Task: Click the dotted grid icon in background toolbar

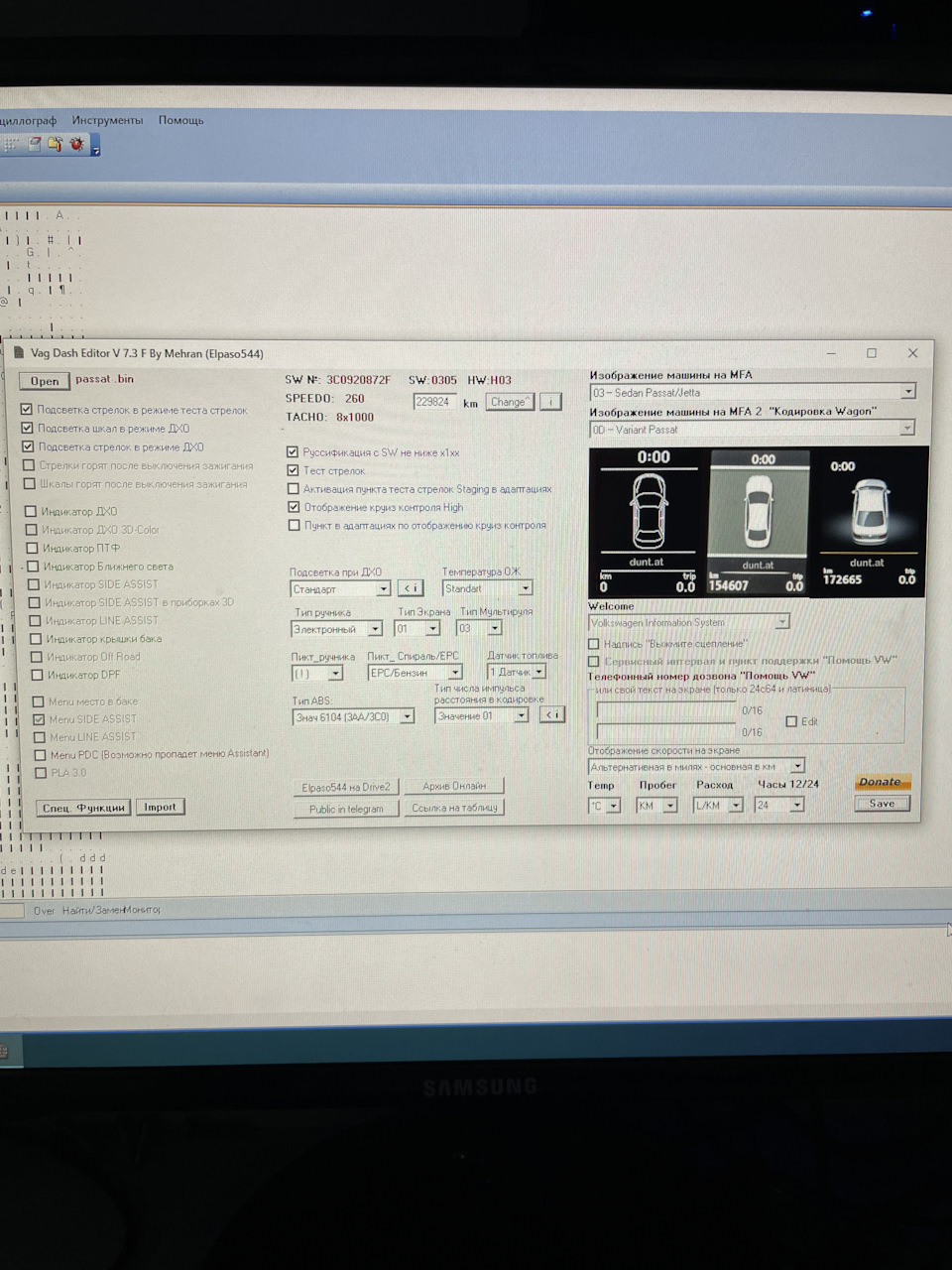Action: pyautogui.click(x=11, y=145)
